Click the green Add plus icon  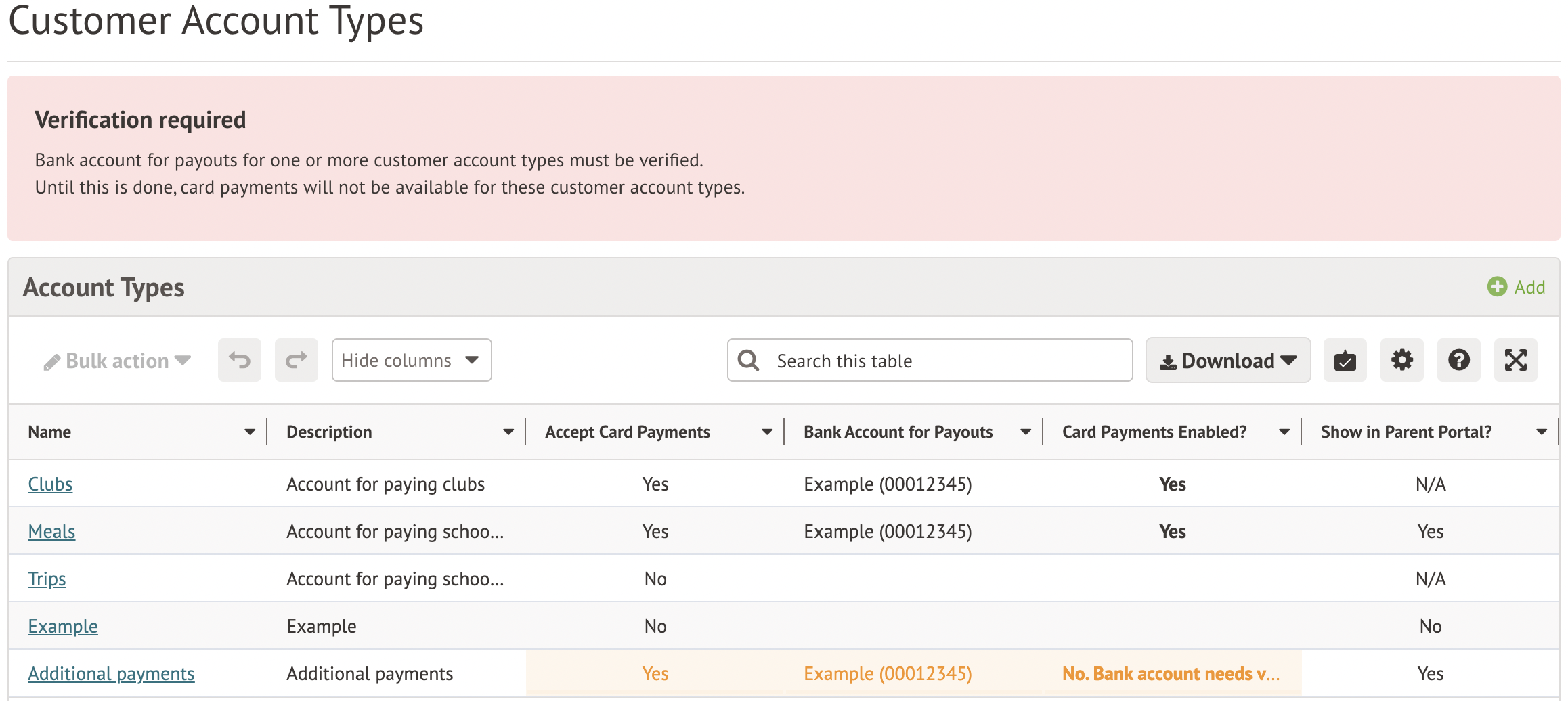(x=1497, y=287)
